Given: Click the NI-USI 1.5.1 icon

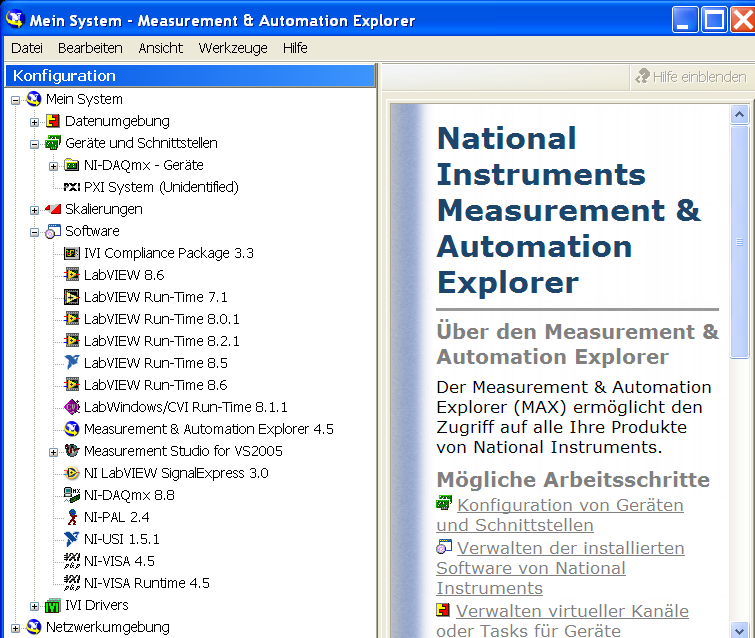Looking at the screenshot, I should point(72,539).
